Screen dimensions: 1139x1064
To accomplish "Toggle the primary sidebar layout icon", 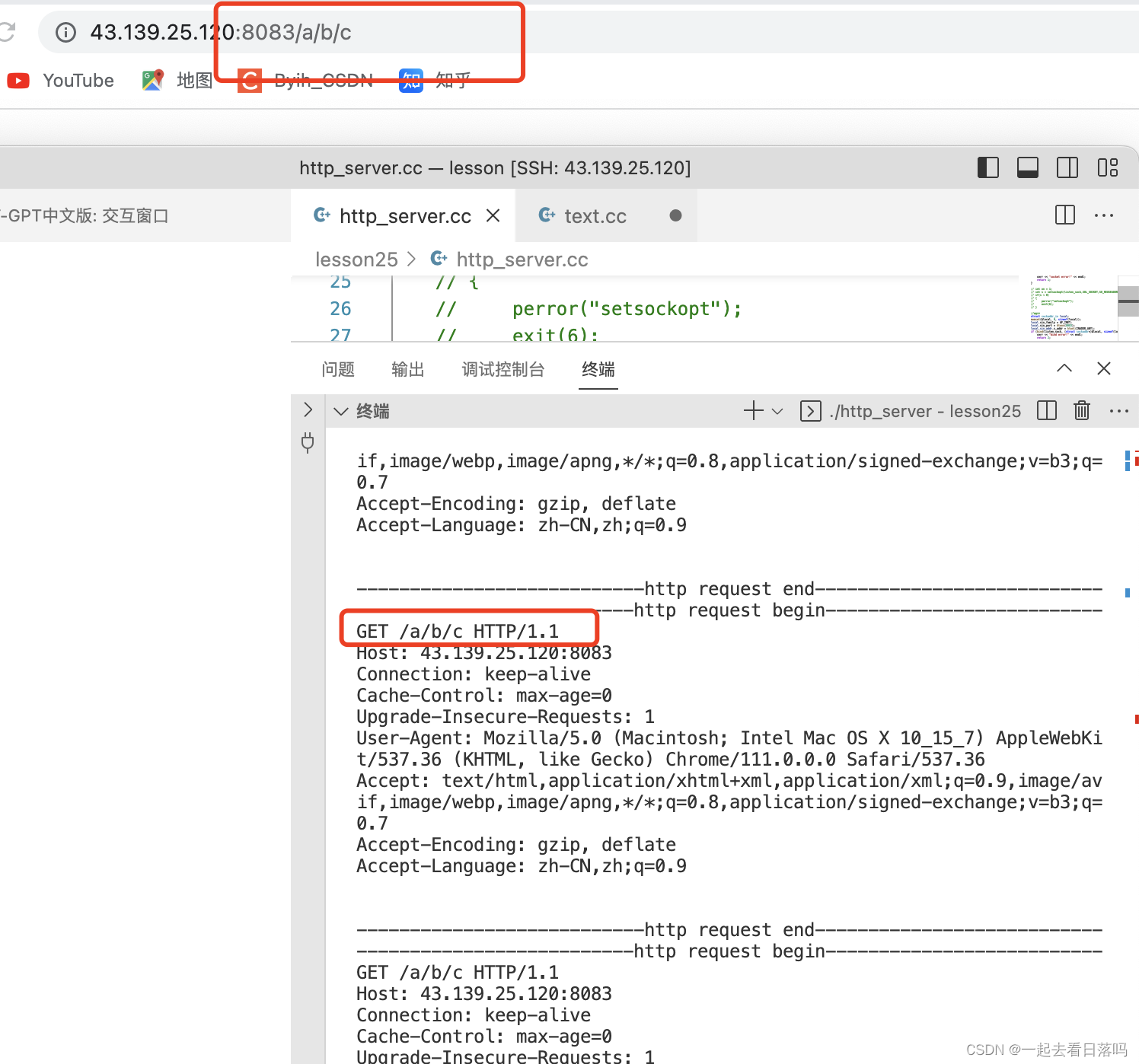I will 987,167.
